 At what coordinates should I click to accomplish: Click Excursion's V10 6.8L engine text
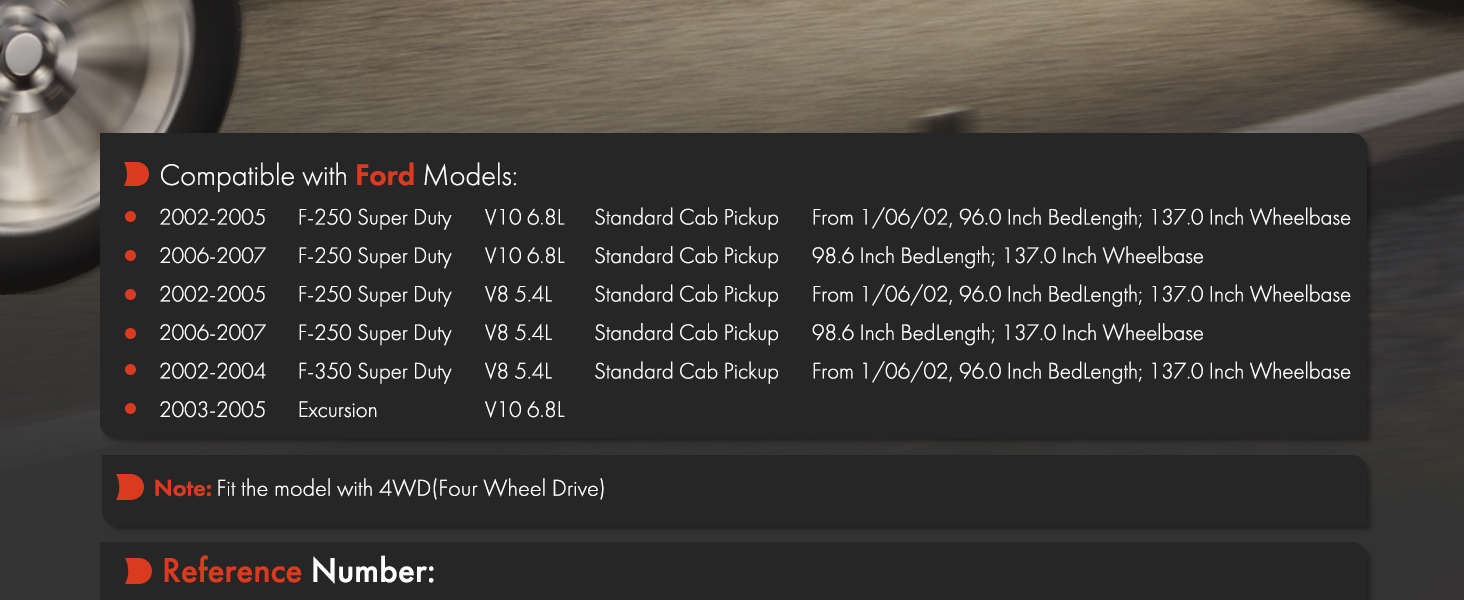pos(525,410)
